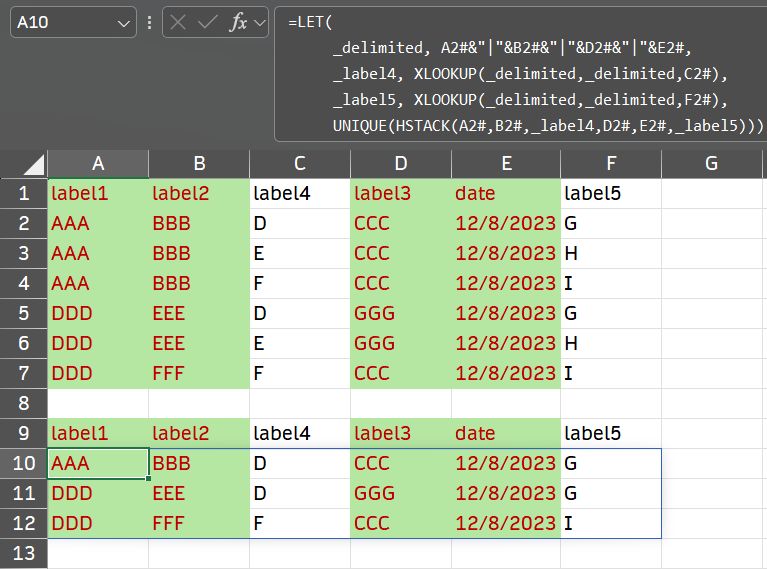Click cell C12 containing F

(300, 523)
